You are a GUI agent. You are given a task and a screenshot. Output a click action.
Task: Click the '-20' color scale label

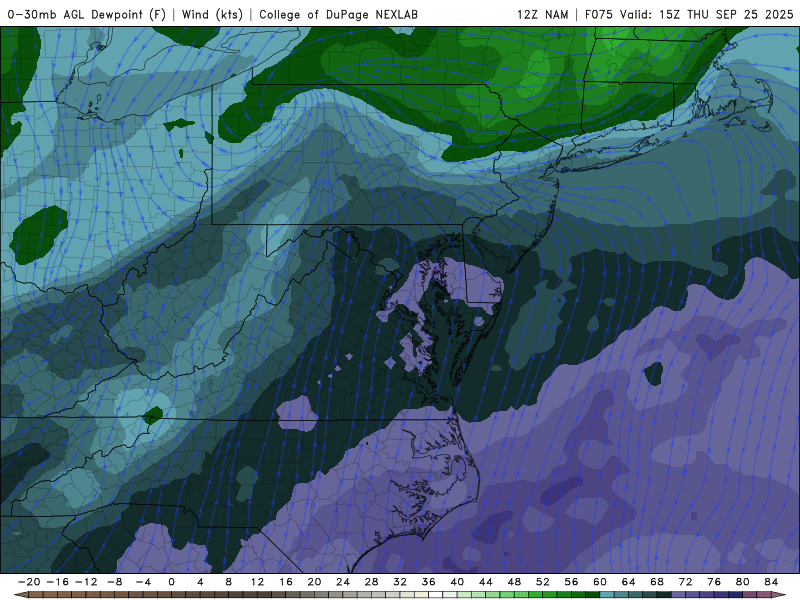[29, 582]
